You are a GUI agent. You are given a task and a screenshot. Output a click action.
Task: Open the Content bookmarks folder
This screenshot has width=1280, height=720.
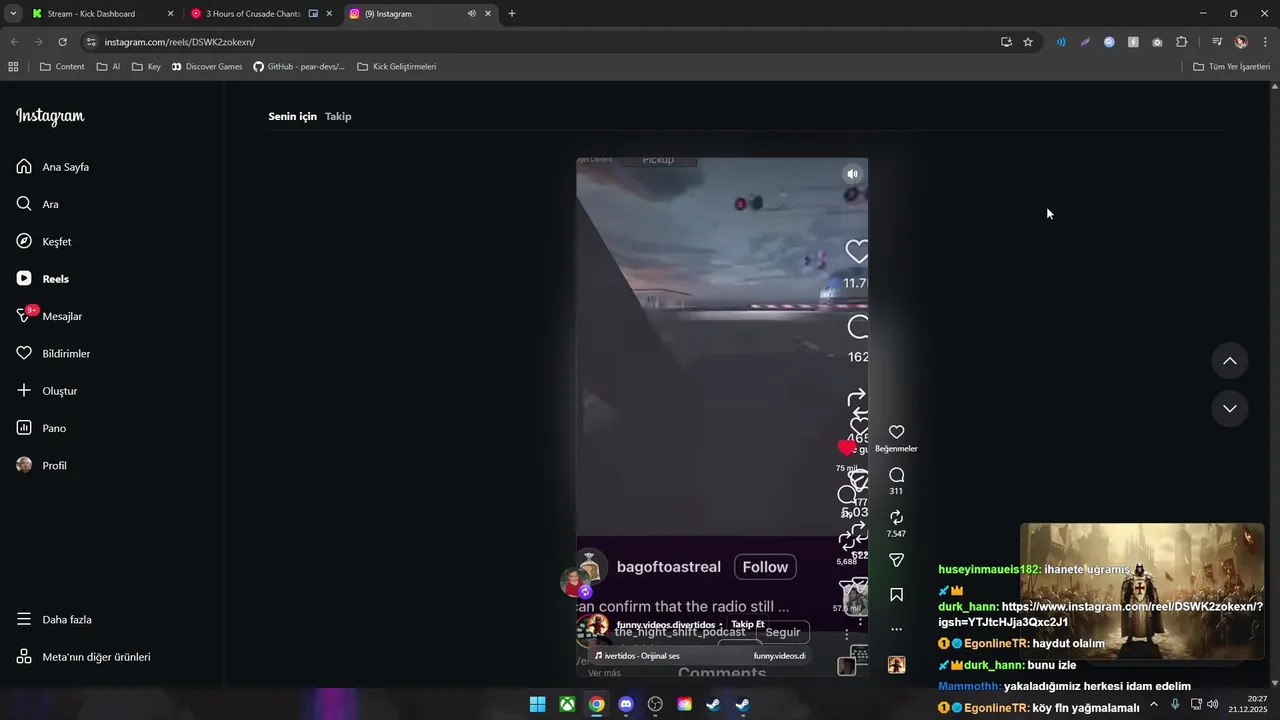pyautogui.click(x=62, y=67)
